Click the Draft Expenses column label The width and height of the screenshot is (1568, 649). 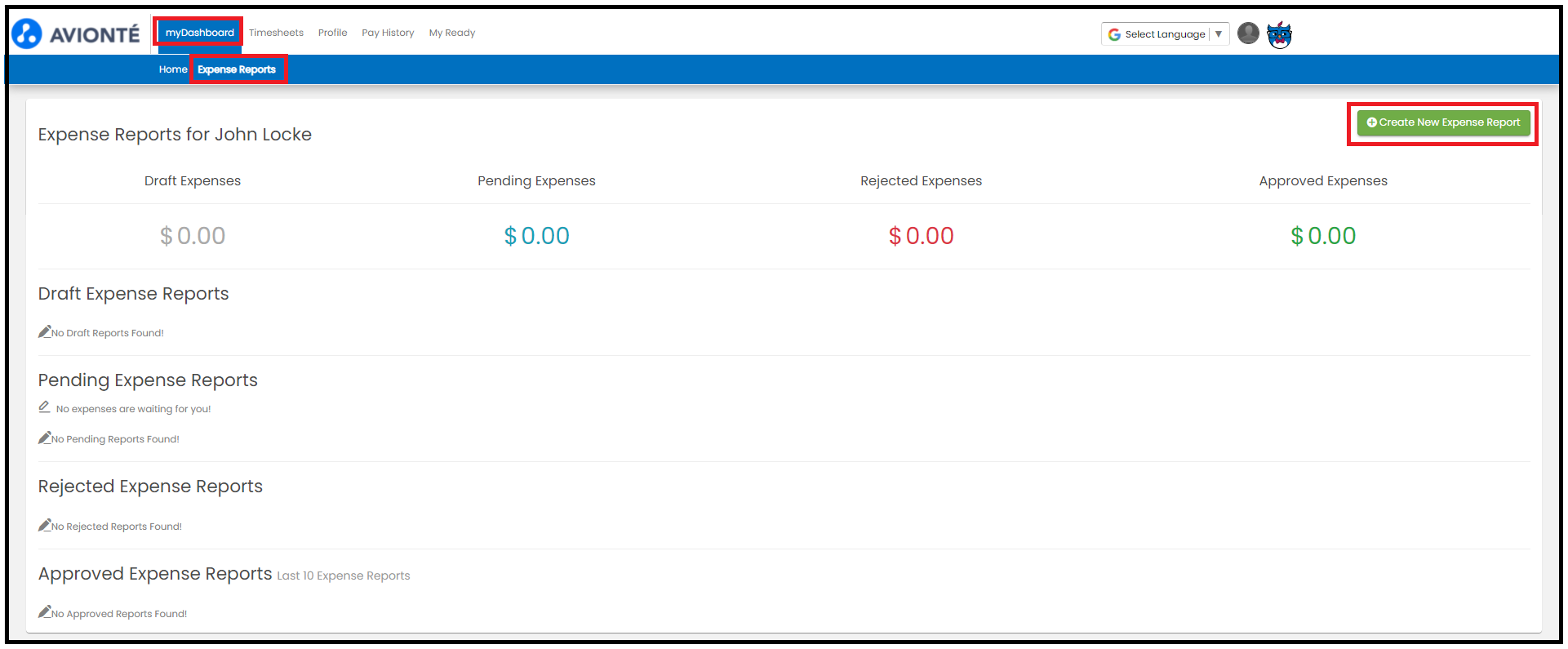pyautogui.click(x=193, y=181)
